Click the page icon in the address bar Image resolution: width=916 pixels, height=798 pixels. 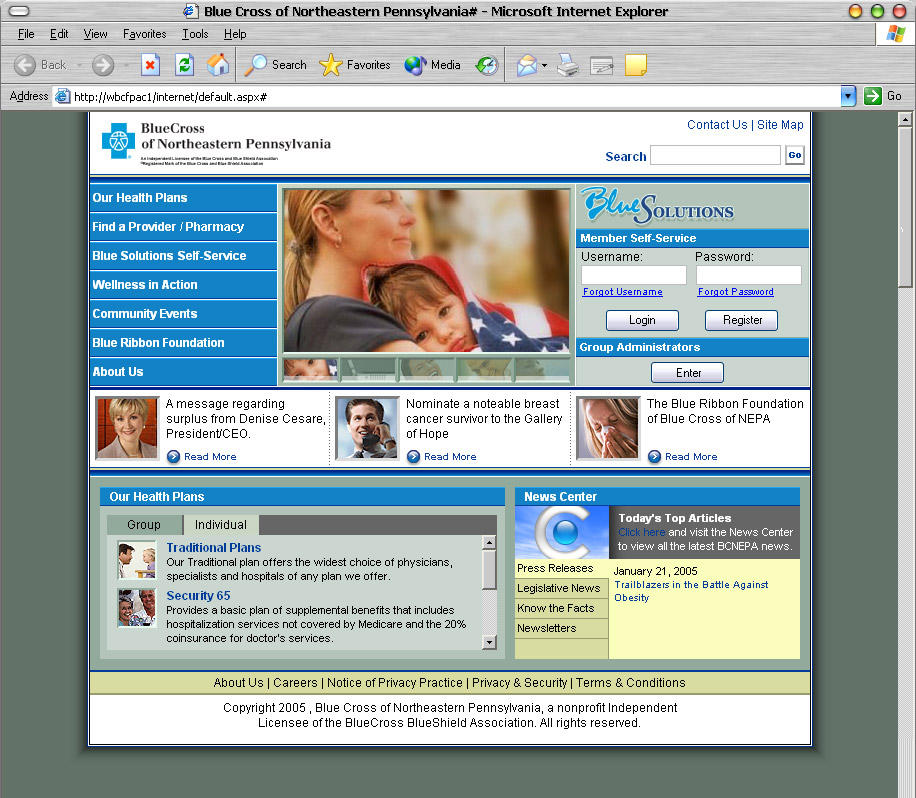pos(63,96)
